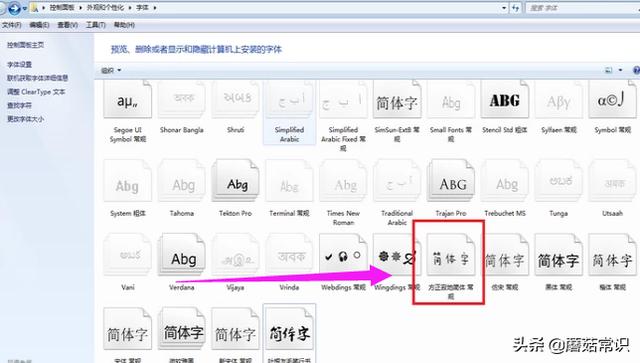Select the Shonar Bangla font icon

tap(181, 100)
